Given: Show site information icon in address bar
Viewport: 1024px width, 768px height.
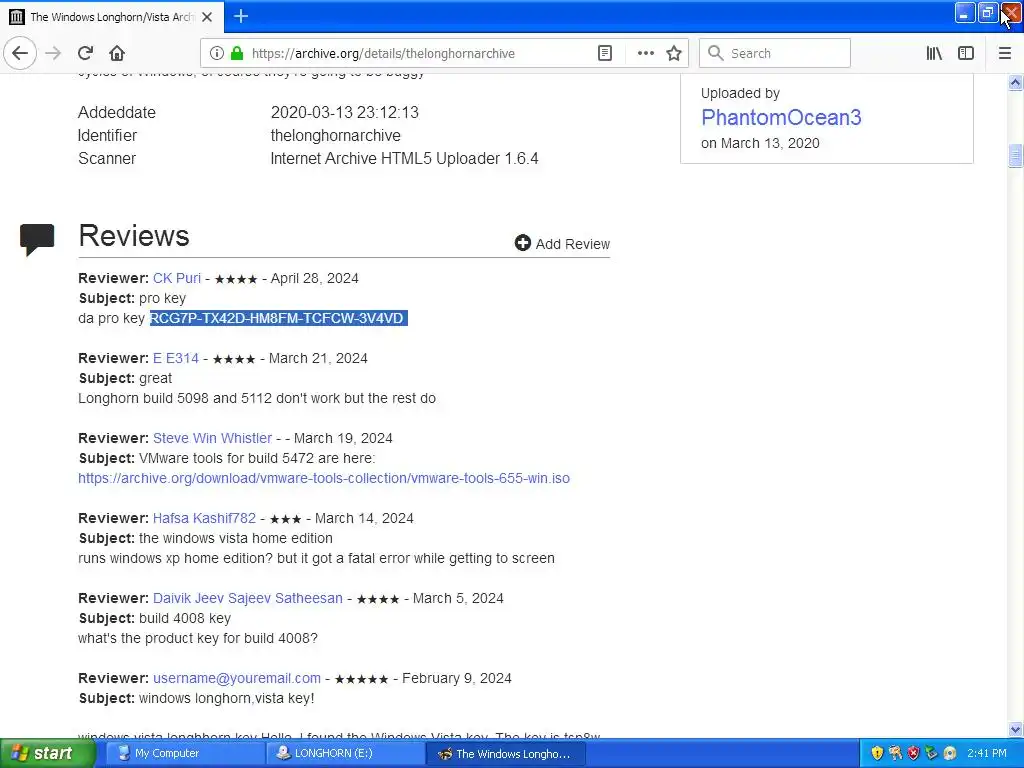Looking at the screenshot, I should coord(217,53).
